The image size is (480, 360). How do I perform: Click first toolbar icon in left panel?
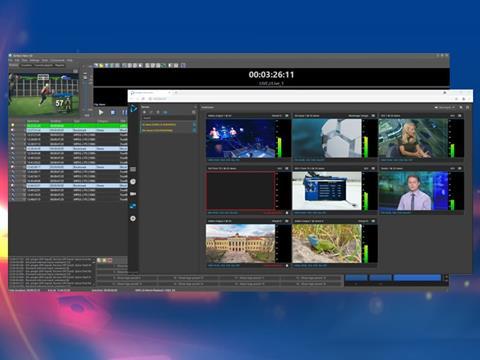point(145,112)
